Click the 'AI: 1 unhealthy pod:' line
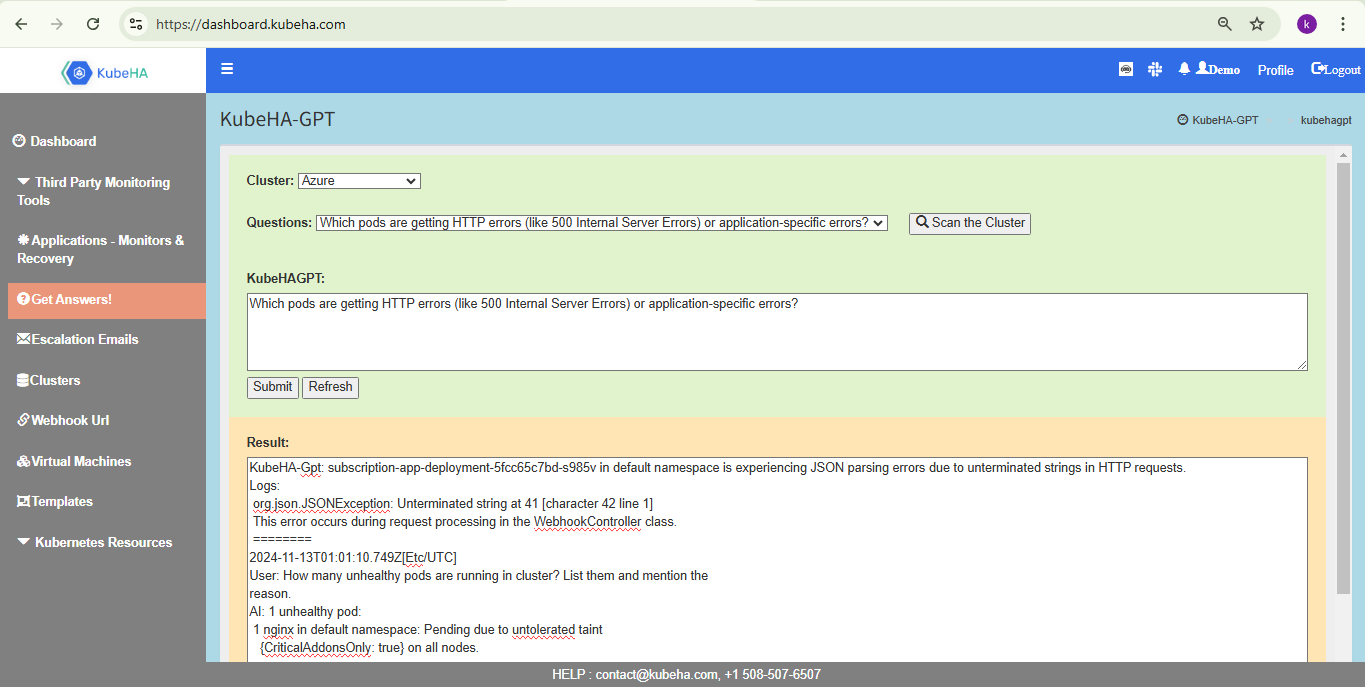Image resolution: width=1365 pixels, height=687 pixels. click(x=305, y=611)
